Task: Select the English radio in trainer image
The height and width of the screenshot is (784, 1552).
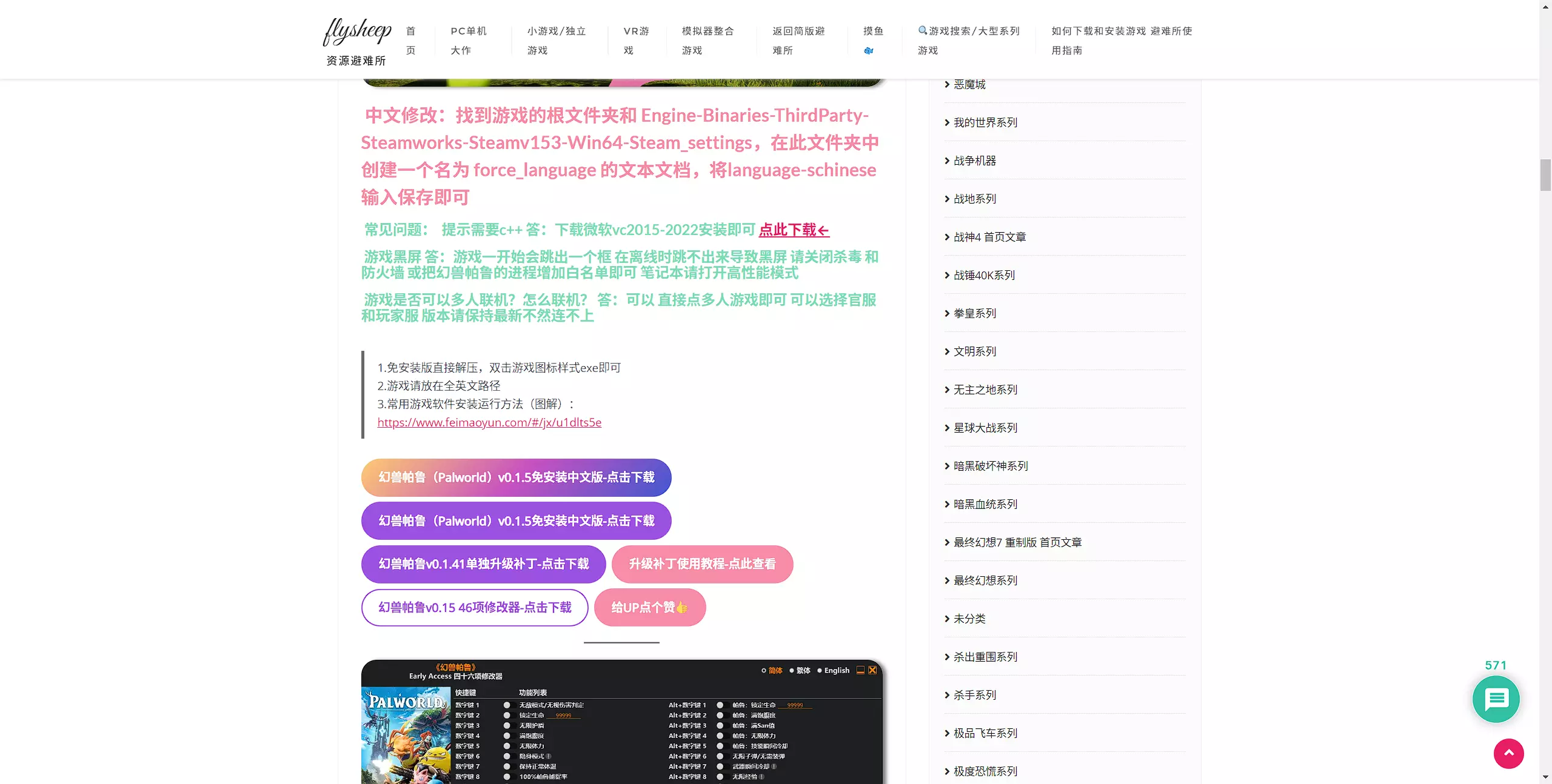Action: (x=820, y=671)
